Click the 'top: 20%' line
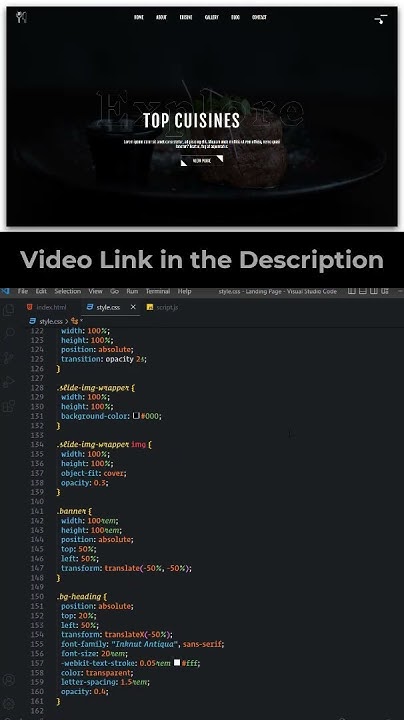This screenshot has width=404, height=720. (79, 615)
